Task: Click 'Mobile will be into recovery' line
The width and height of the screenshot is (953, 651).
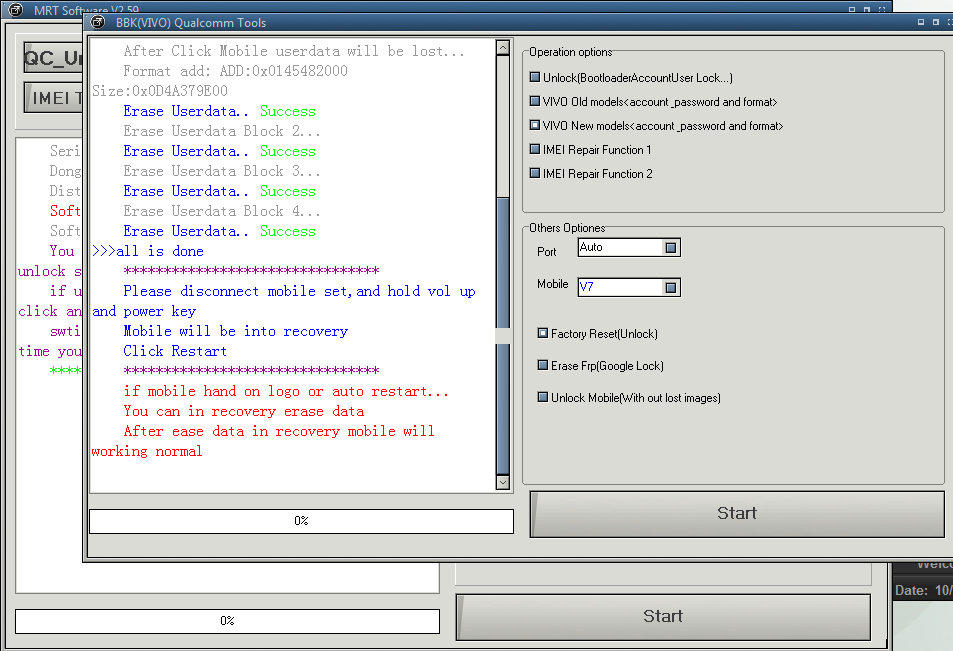Action: [235, 331]
